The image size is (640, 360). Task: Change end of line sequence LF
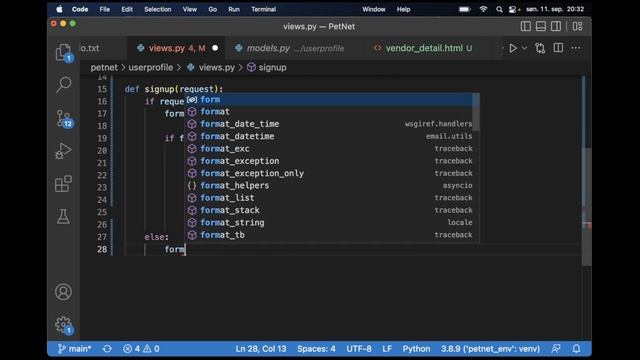[387, 349]
